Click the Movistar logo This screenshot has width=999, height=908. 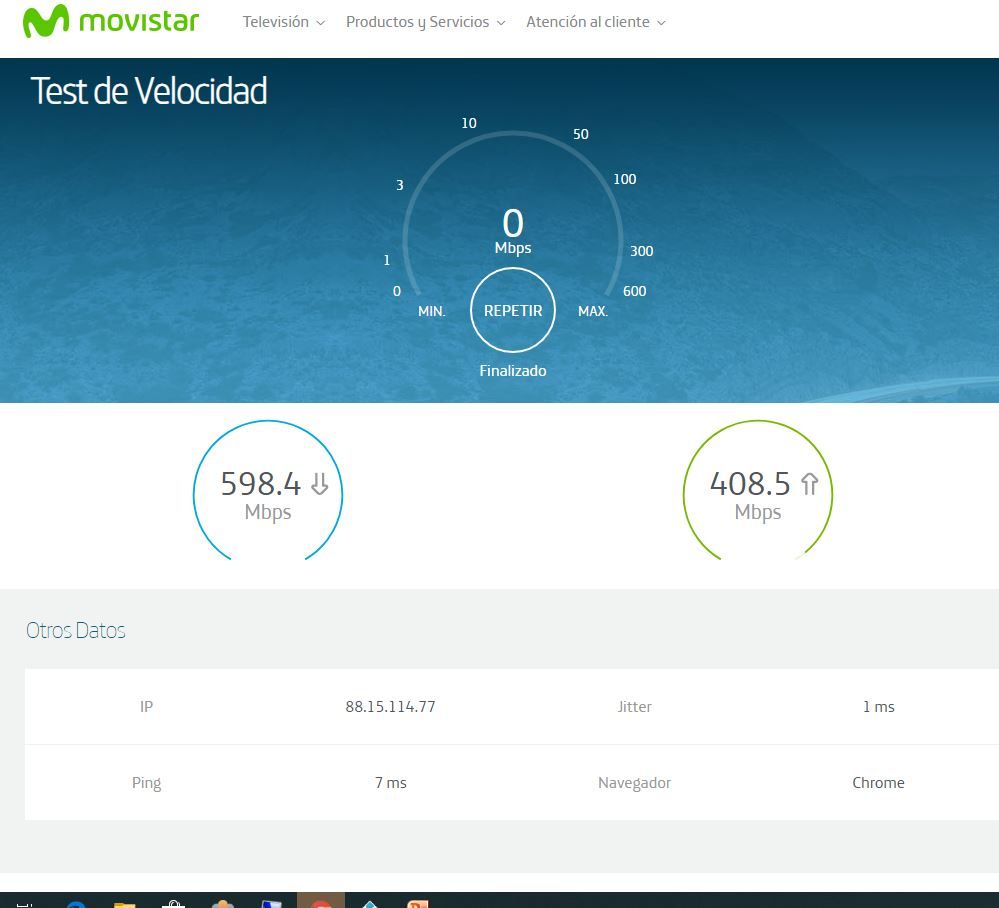click(x=110, y=21)
